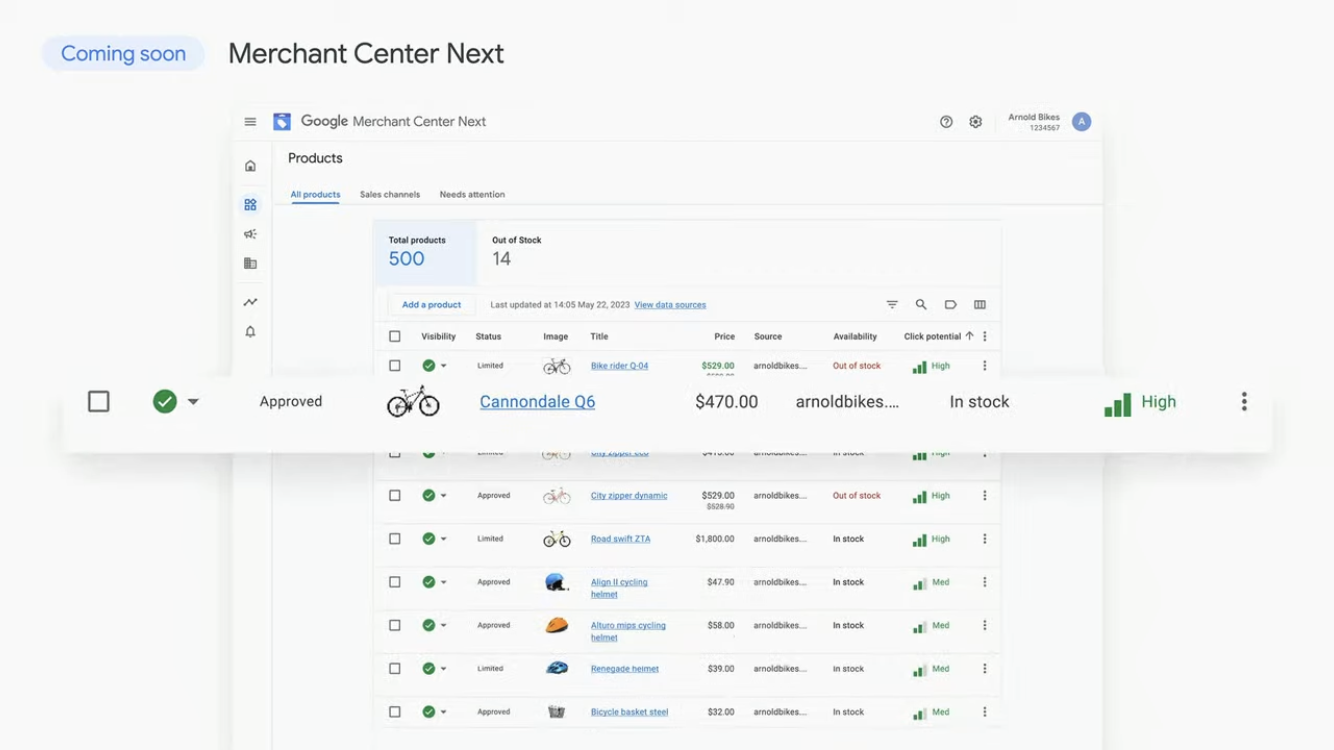This screenshot has height=750, width=1334.
Task: Click the Price column header
Action: [x=724, y=337]
